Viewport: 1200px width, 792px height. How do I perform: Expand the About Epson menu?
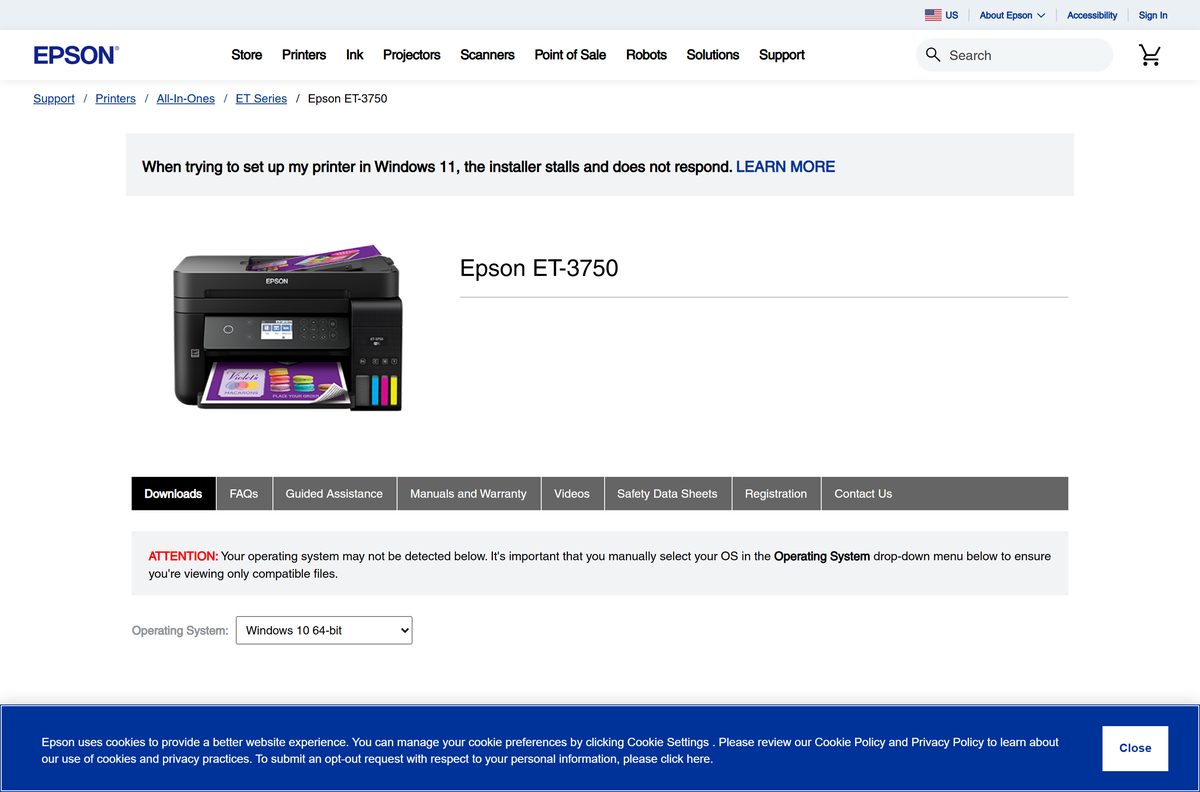[1012, 15]
